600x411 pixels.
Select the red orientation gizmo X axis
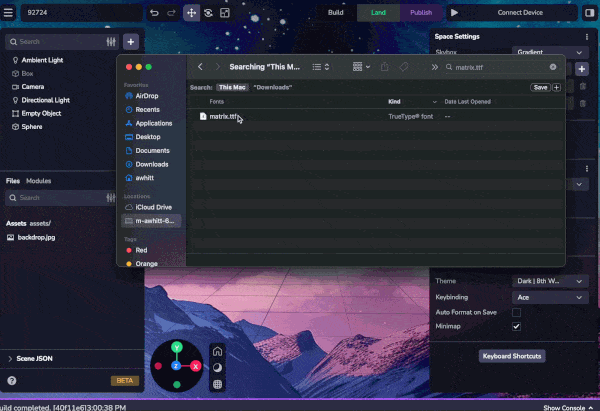tap(196, 367)
